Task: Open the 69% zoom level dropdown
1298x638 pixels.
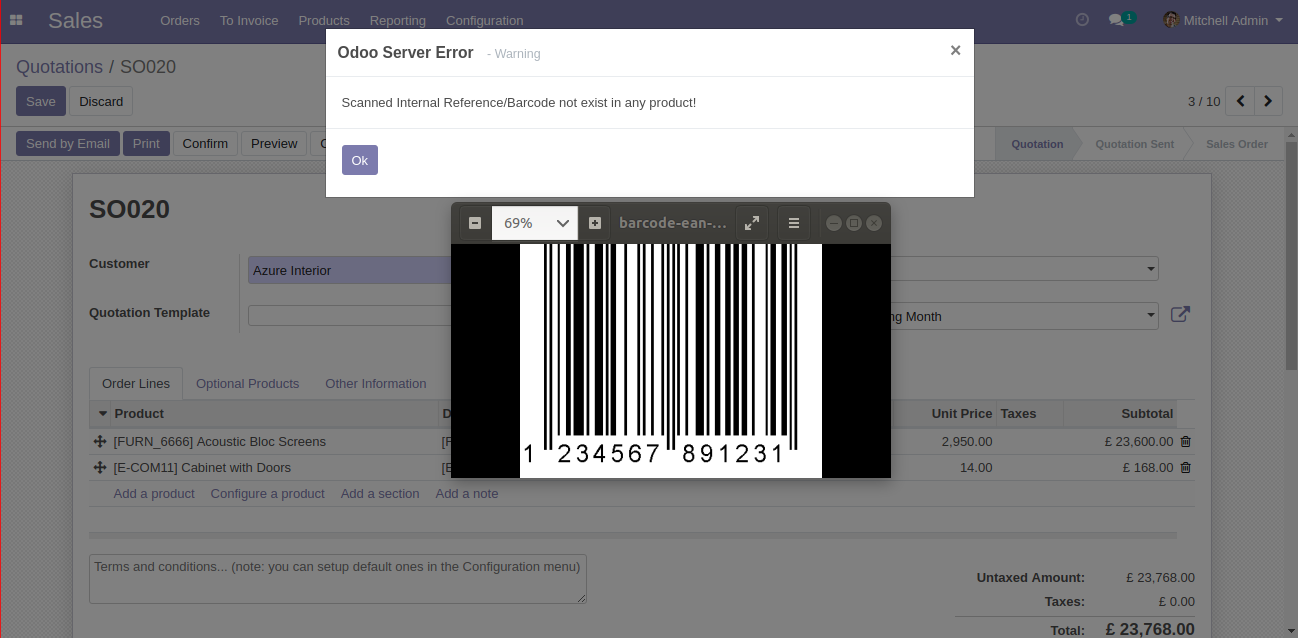Action: pyautogui.click(x=535, y=223)
